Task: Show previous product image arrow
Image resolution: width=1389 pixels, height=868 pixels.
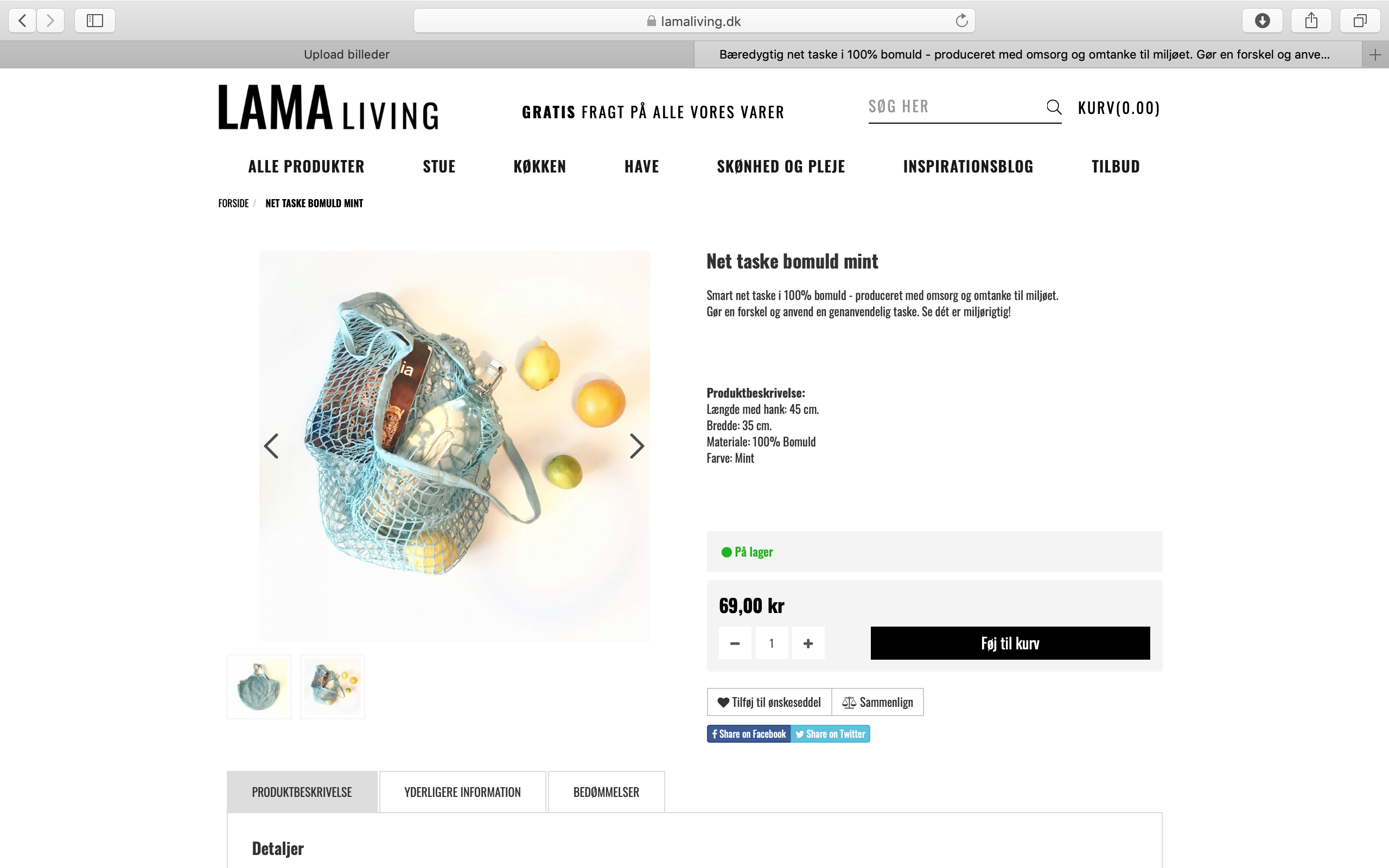Action: click(271, 446)
